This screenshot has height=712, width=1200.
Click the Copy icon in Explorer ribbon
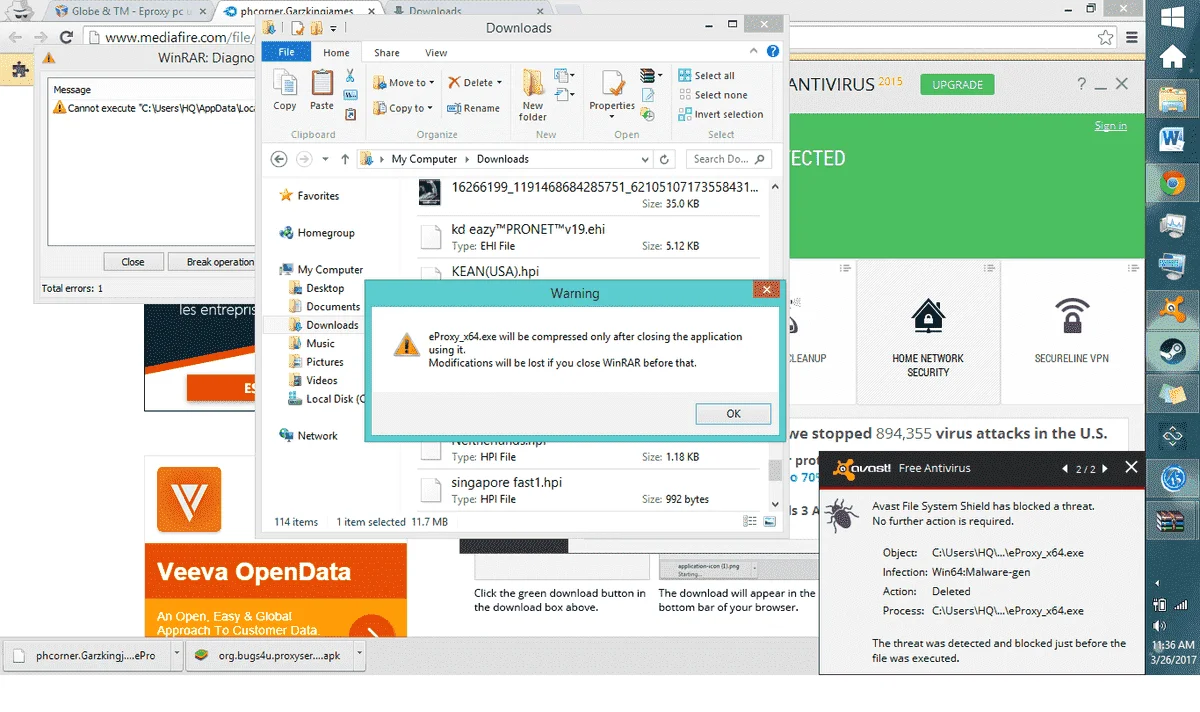click(285, 84)
